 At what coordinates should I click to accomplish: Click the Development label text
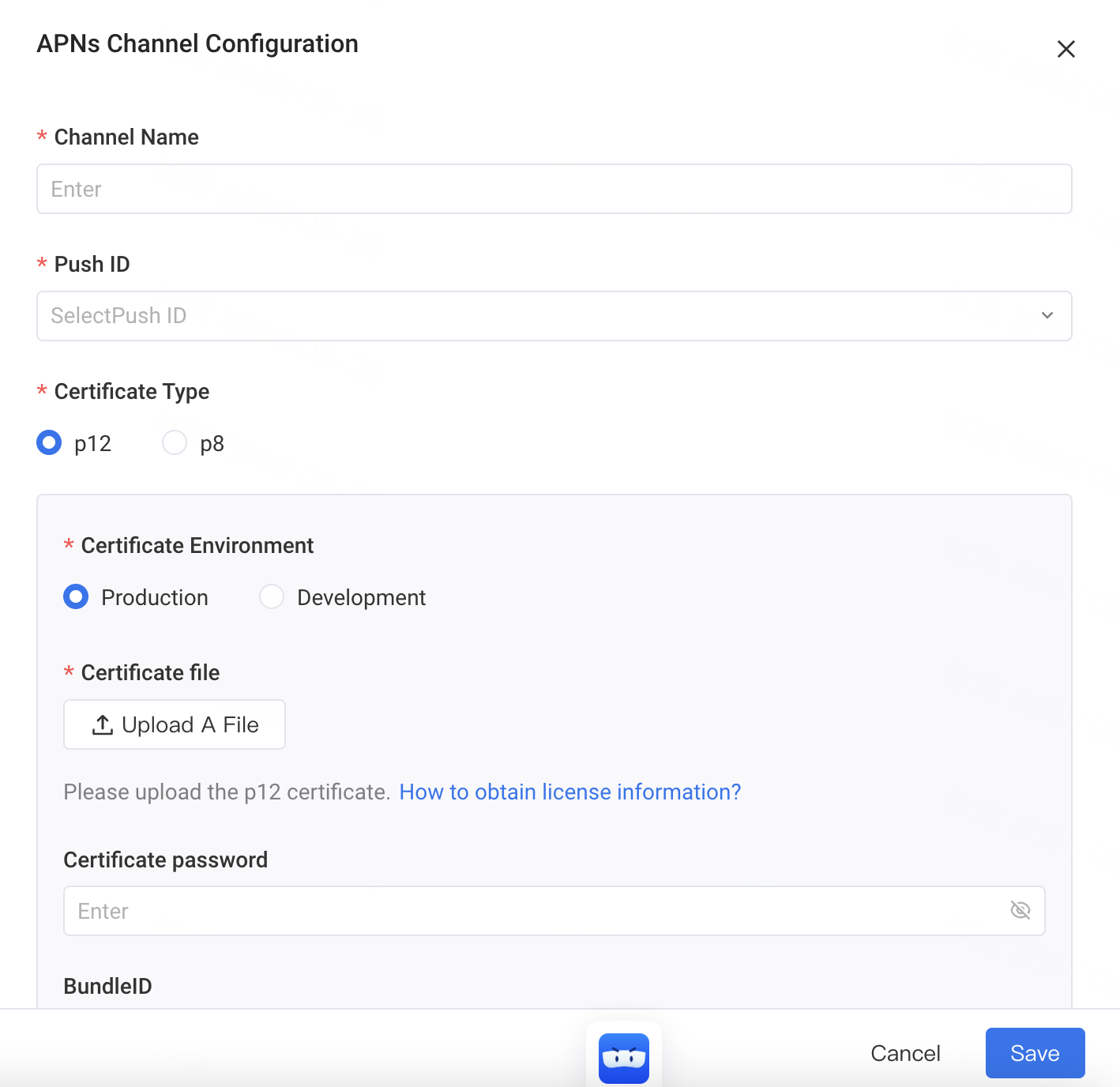pyautogui.click(x=361, y=598)
